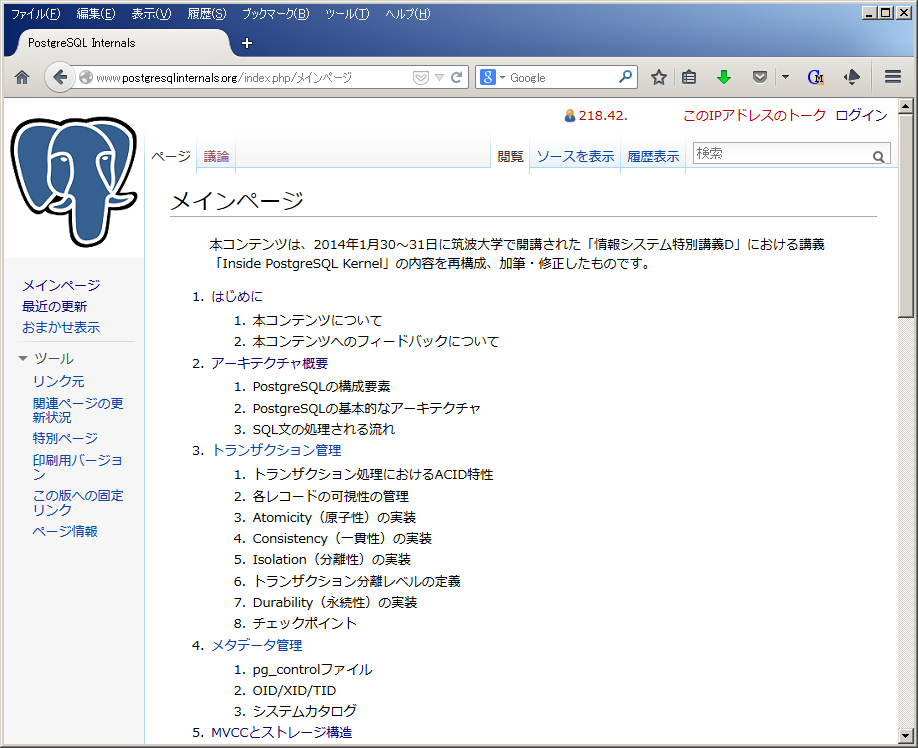Show bookmarks list icon
Image resolution: width=918 pixels, height=748 pixels.
tap(689, 77)
